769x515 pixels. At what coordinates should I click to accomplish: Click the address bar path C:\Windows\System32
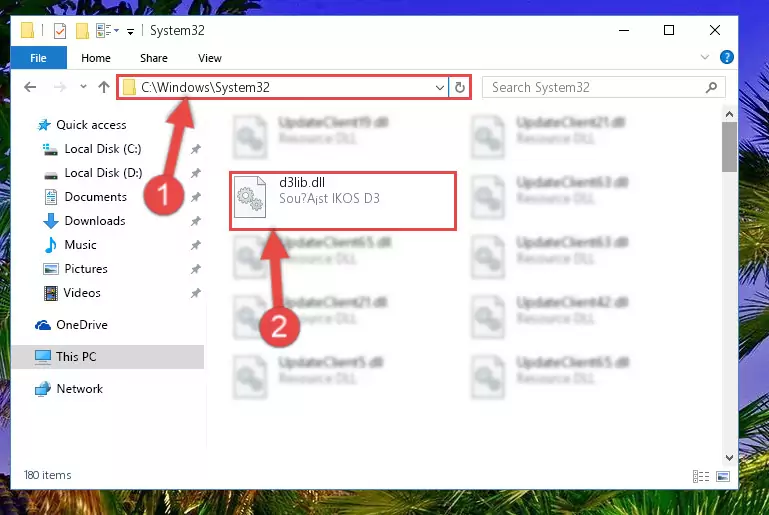tap(205, 87)
